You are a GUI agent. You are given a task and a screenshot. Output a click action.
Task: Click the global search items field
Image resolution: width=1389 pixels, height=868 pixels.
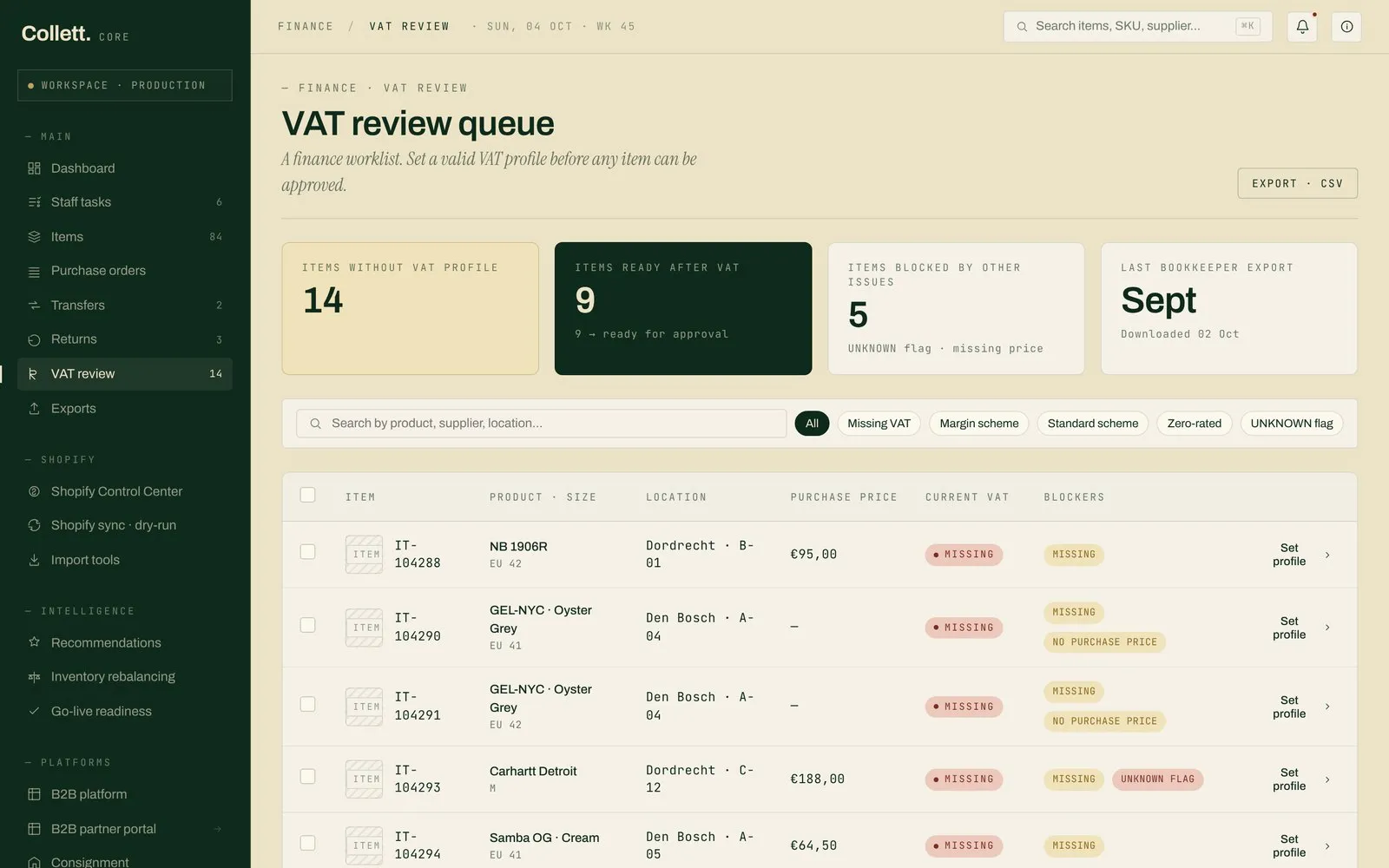[1137, 26]
